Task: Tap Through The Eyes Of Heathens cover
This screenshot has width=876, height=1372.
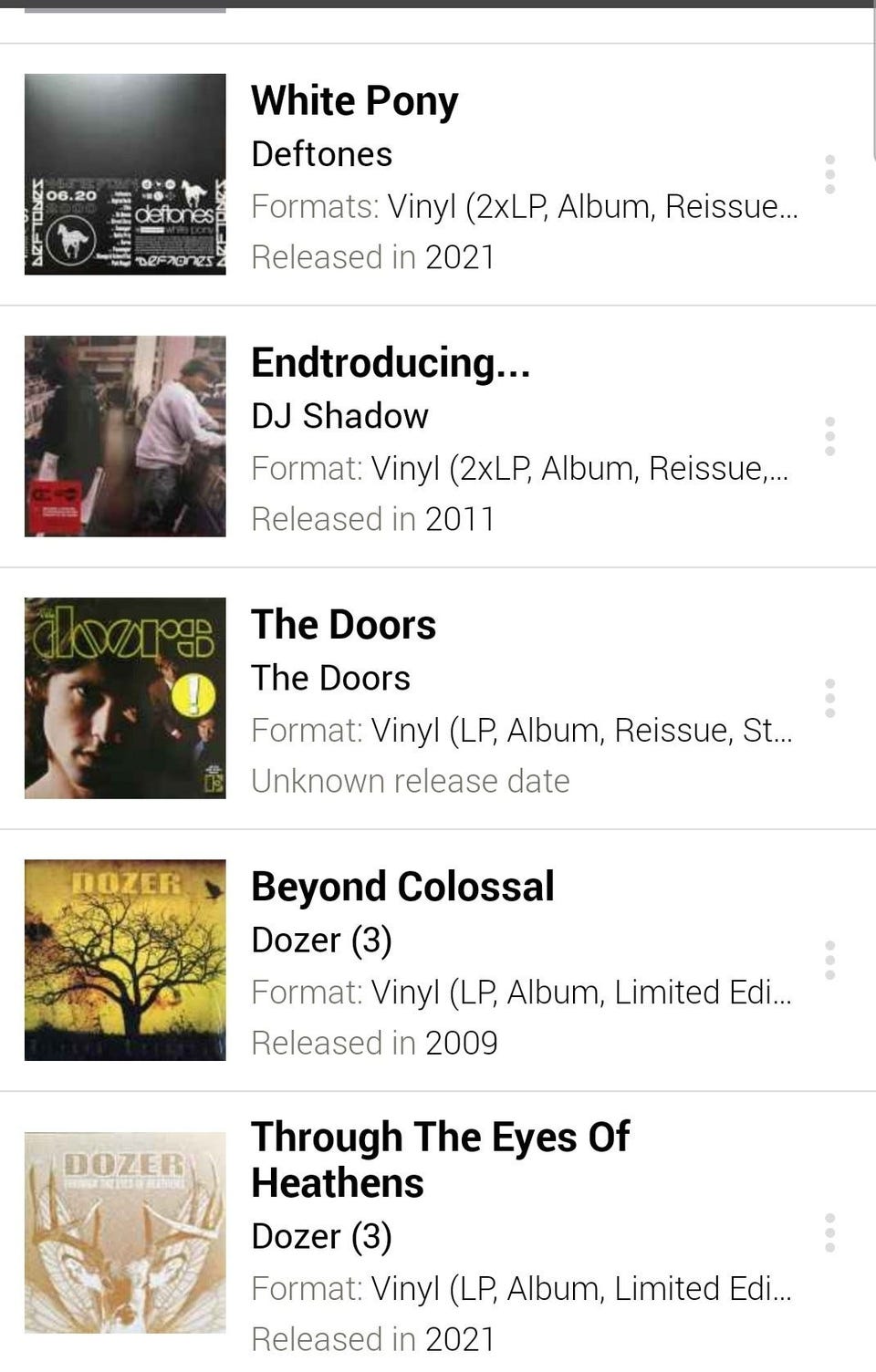Action: coord(125,1232)
